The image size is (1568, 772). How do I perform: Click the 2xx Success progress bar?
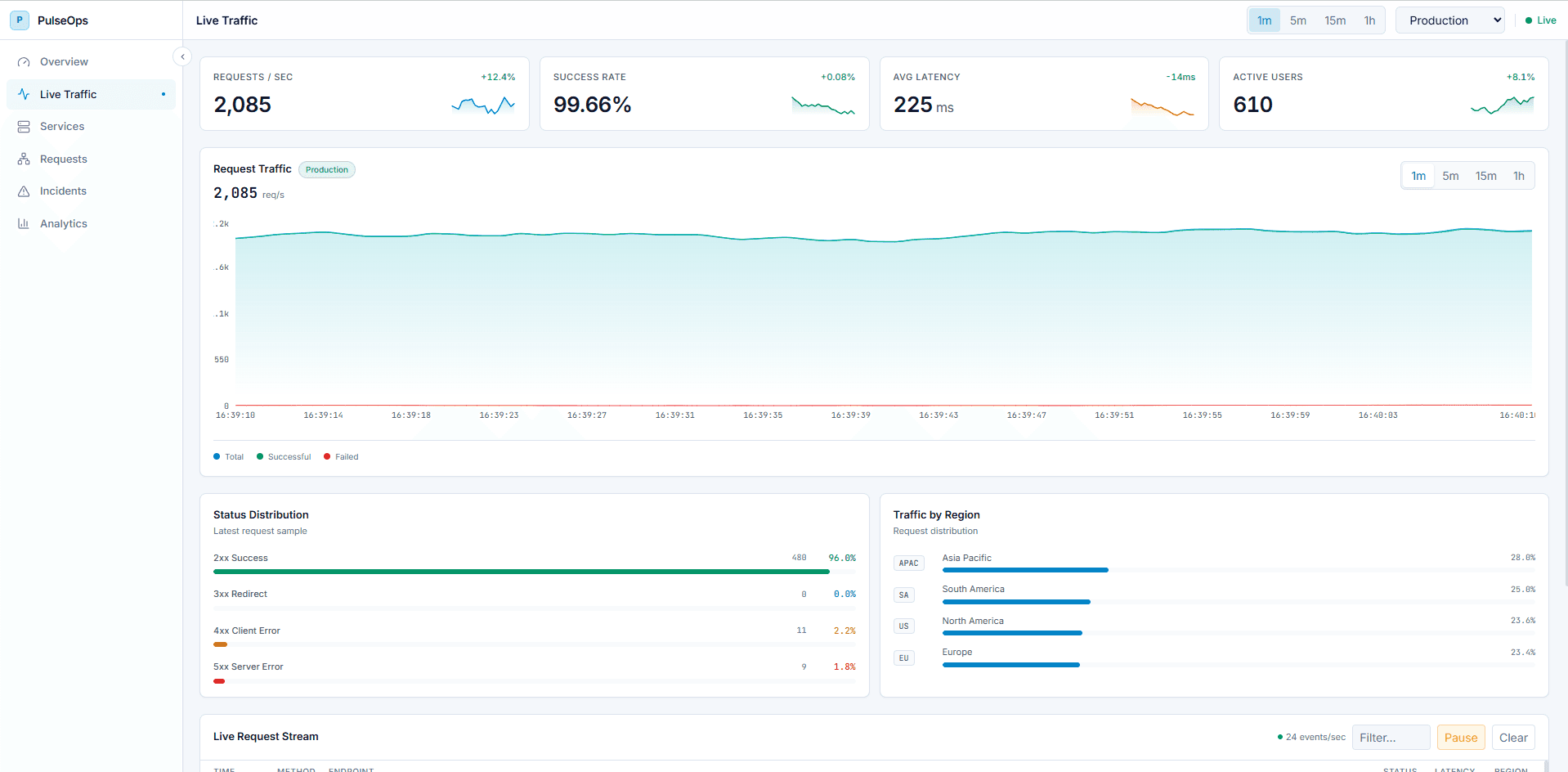pos(535,572)
